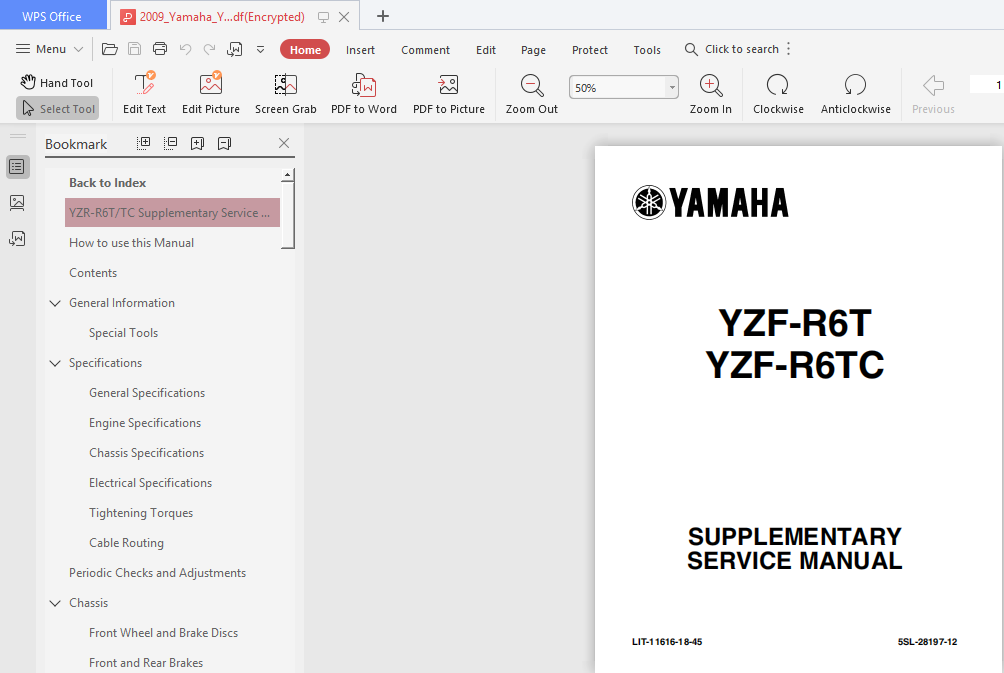
Task: Open the Special Tools bookmark
Action: [x=124, y=333]
